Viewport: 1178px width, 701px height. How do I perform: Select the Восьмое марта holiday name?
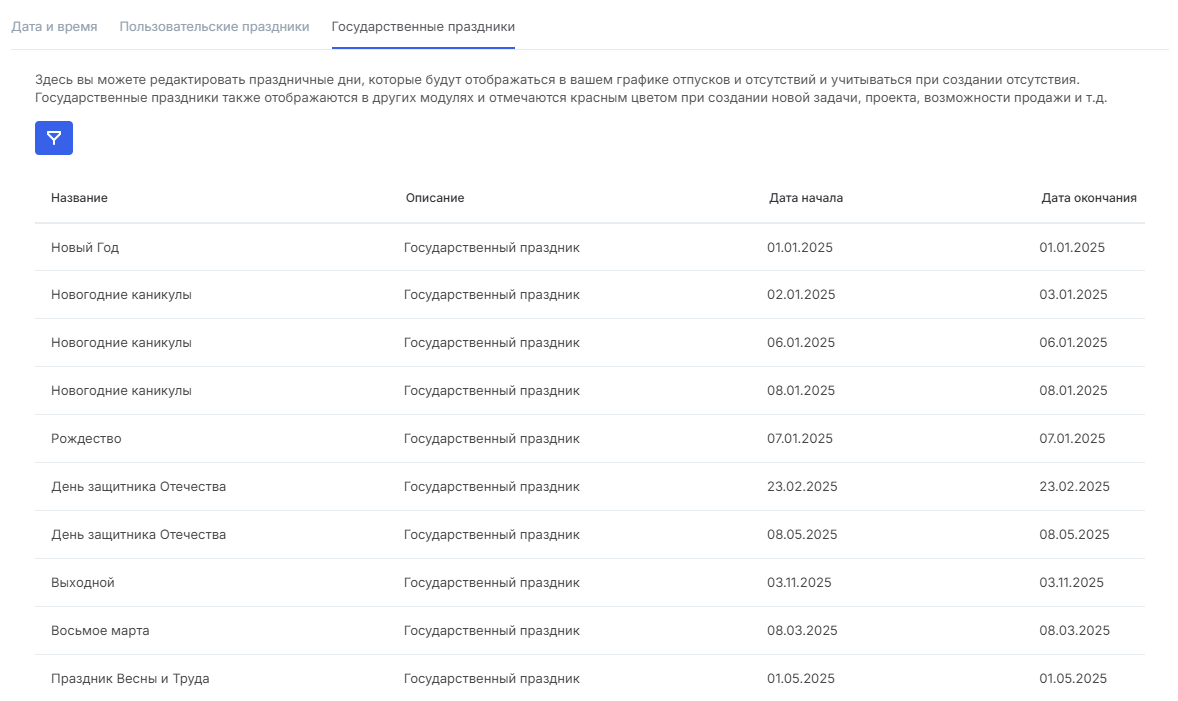100,630
